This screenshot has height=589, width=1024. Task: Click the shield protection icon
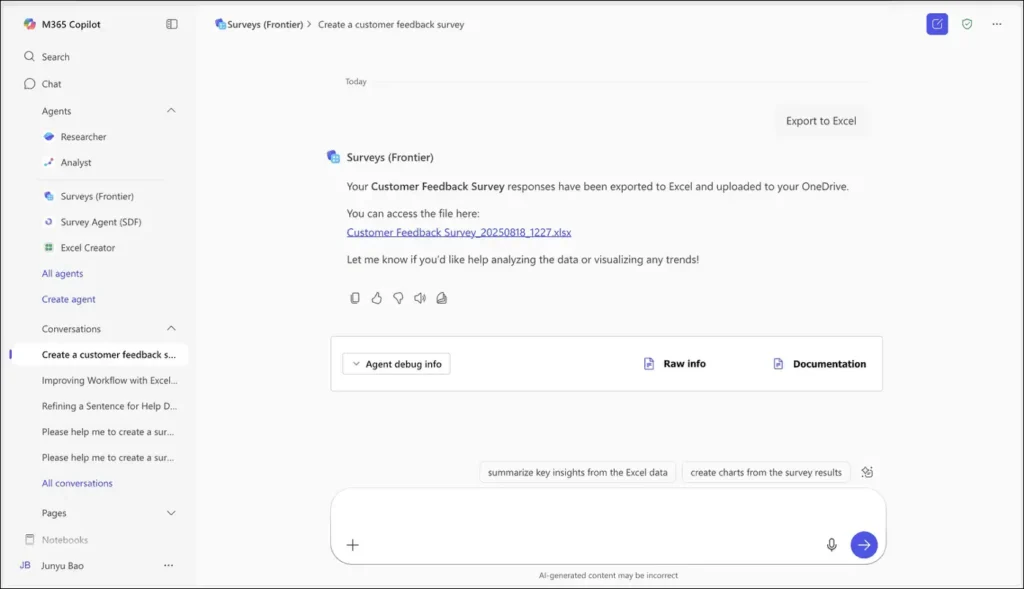point(967,24)
